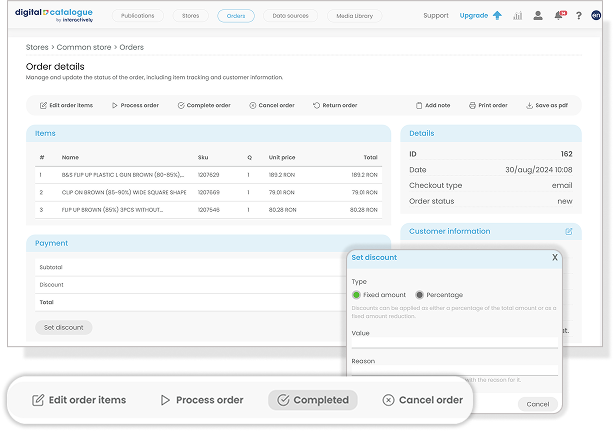Click Print order in the toolbar
Image resolution: width=614 pixels, height=431 pixels.
pyautogui.click(x=488, y=105)
